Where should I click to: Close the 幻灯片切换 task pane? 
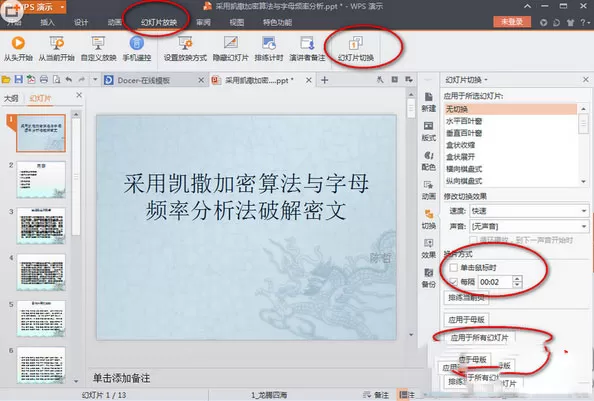(x=586, y=80)
